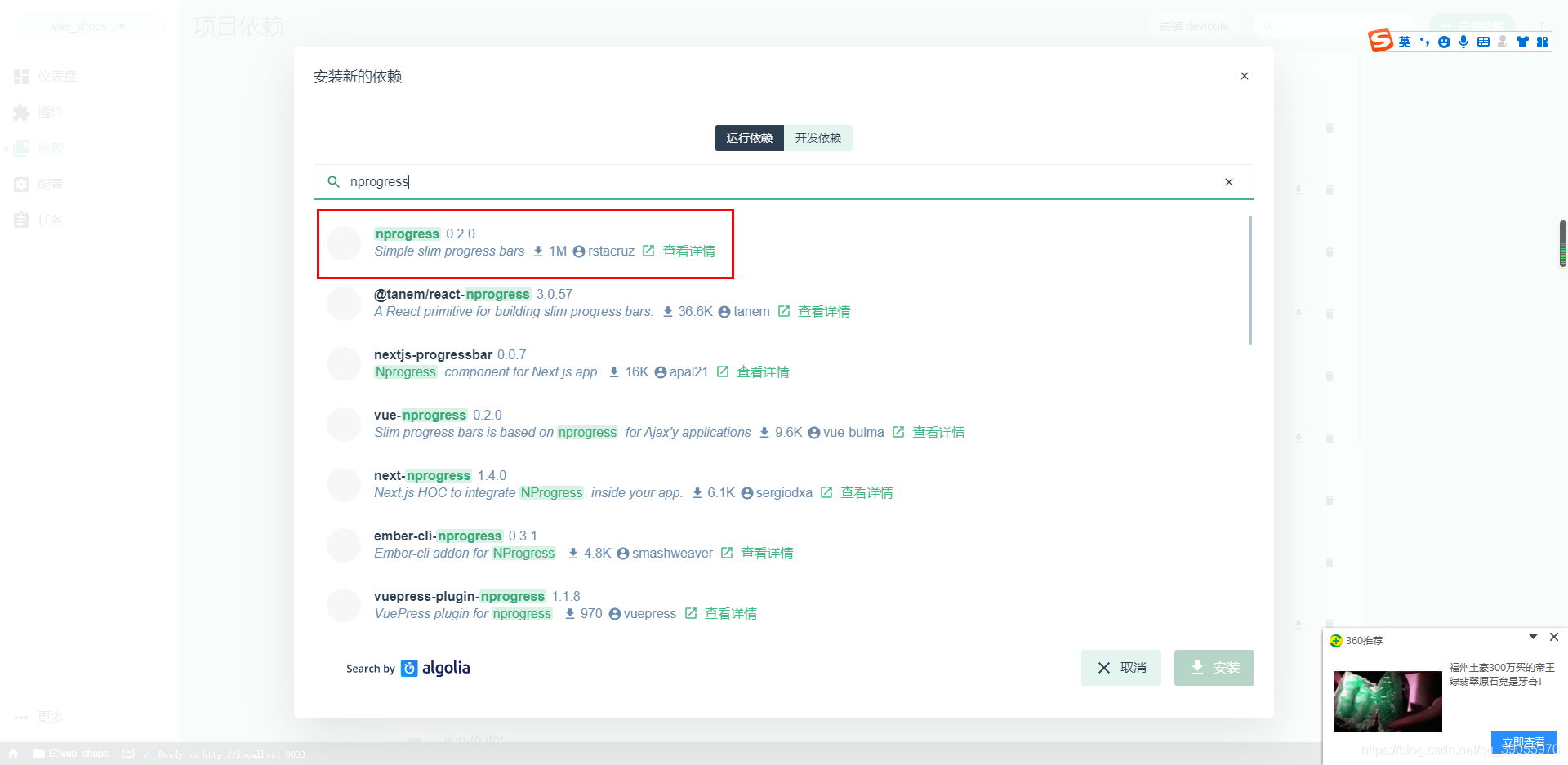Click the apal21 author icon
This screenshot has height=765, width=1568.
661,372
